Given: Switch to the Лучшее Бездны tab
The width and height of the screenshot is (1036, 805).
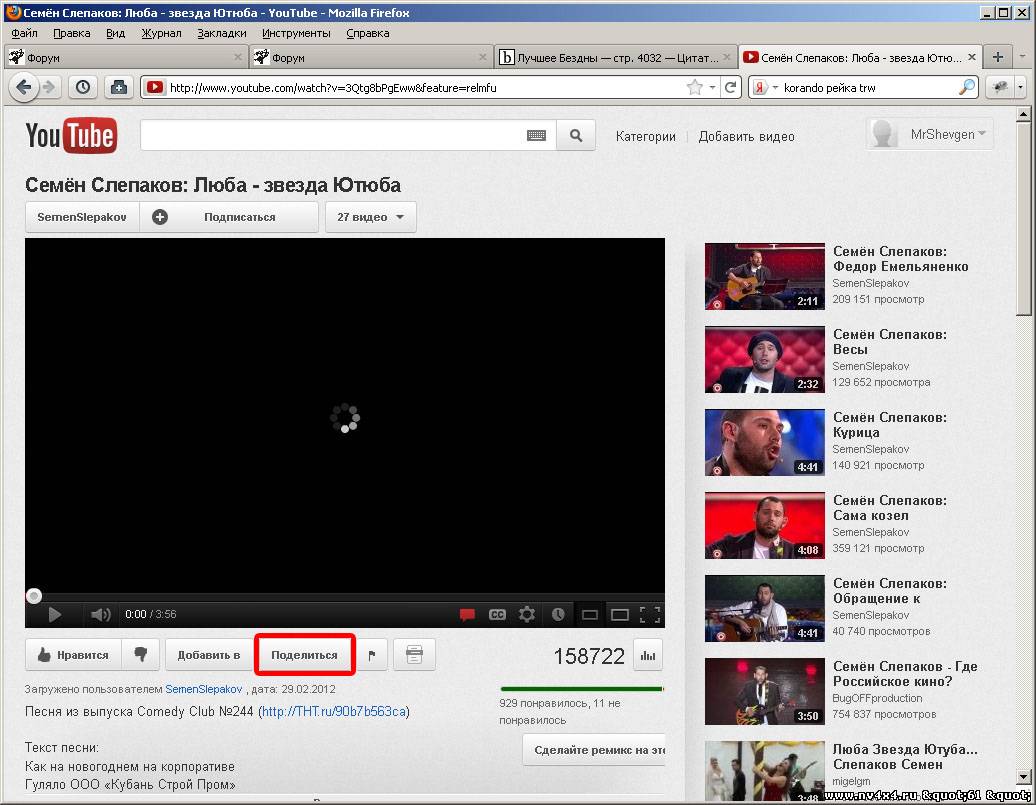Looking at the screenshot, I should pos(616,58).
